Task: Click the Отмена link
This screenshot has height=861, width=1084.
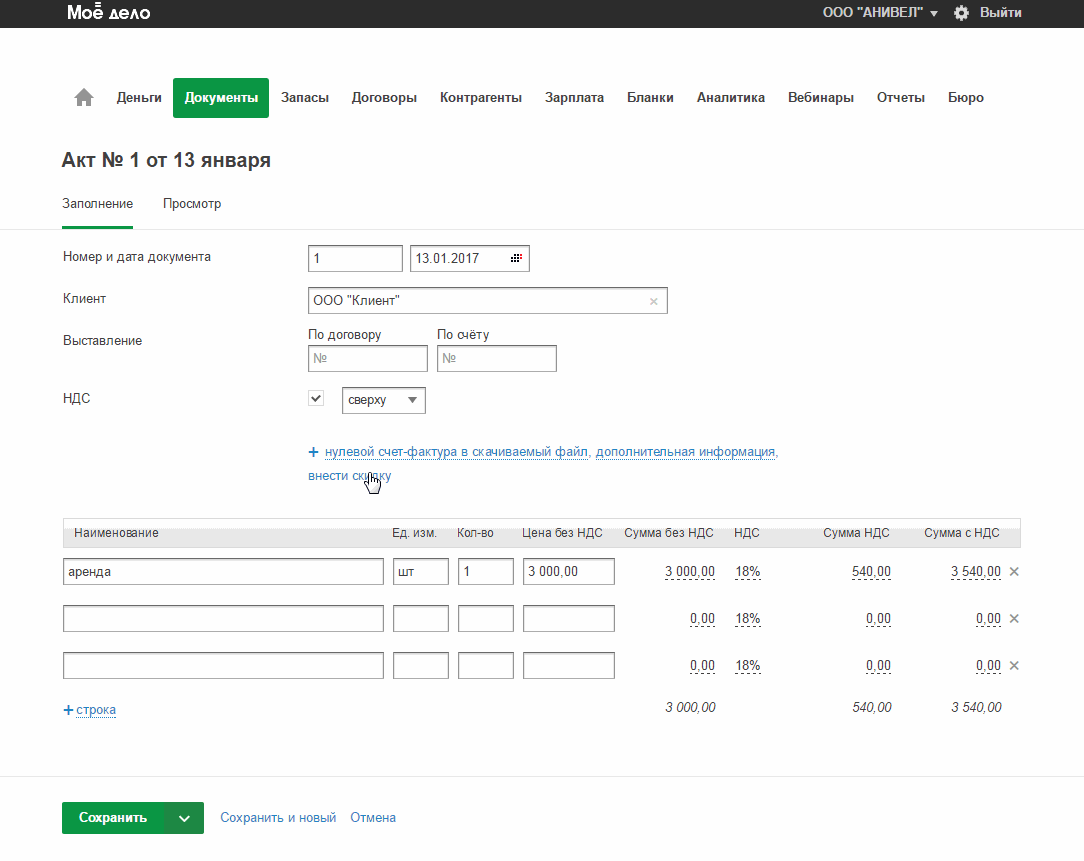Action: (373, 818)
